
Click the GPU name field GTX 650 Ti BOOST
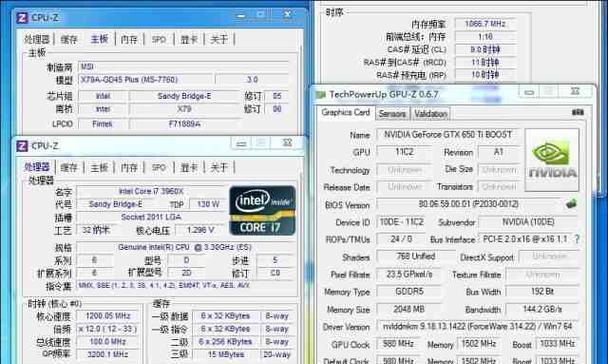[448, 135]
